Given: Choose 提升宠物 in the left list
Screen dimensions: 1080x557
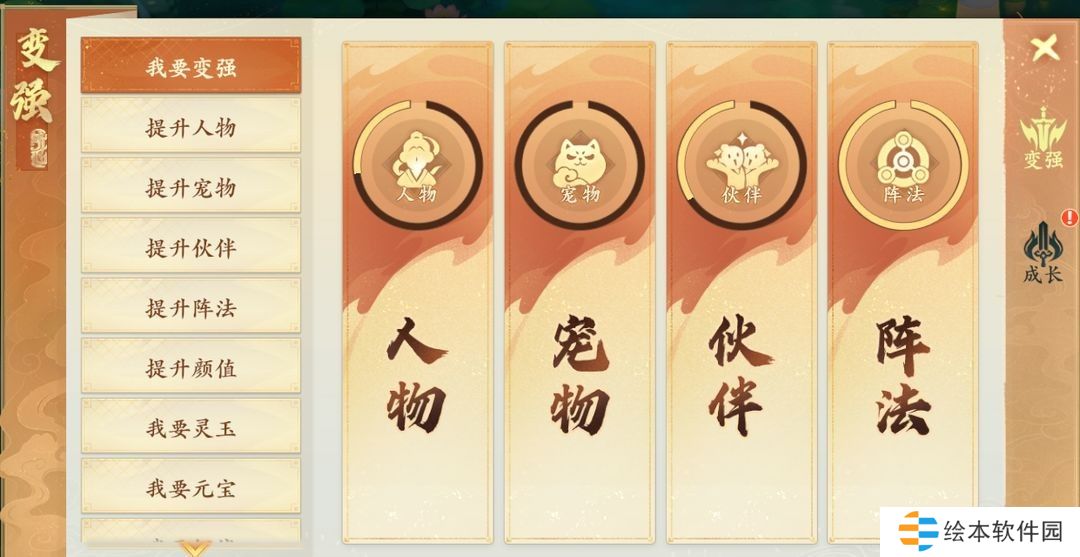Looking at the screenshot, I should 191,187.
